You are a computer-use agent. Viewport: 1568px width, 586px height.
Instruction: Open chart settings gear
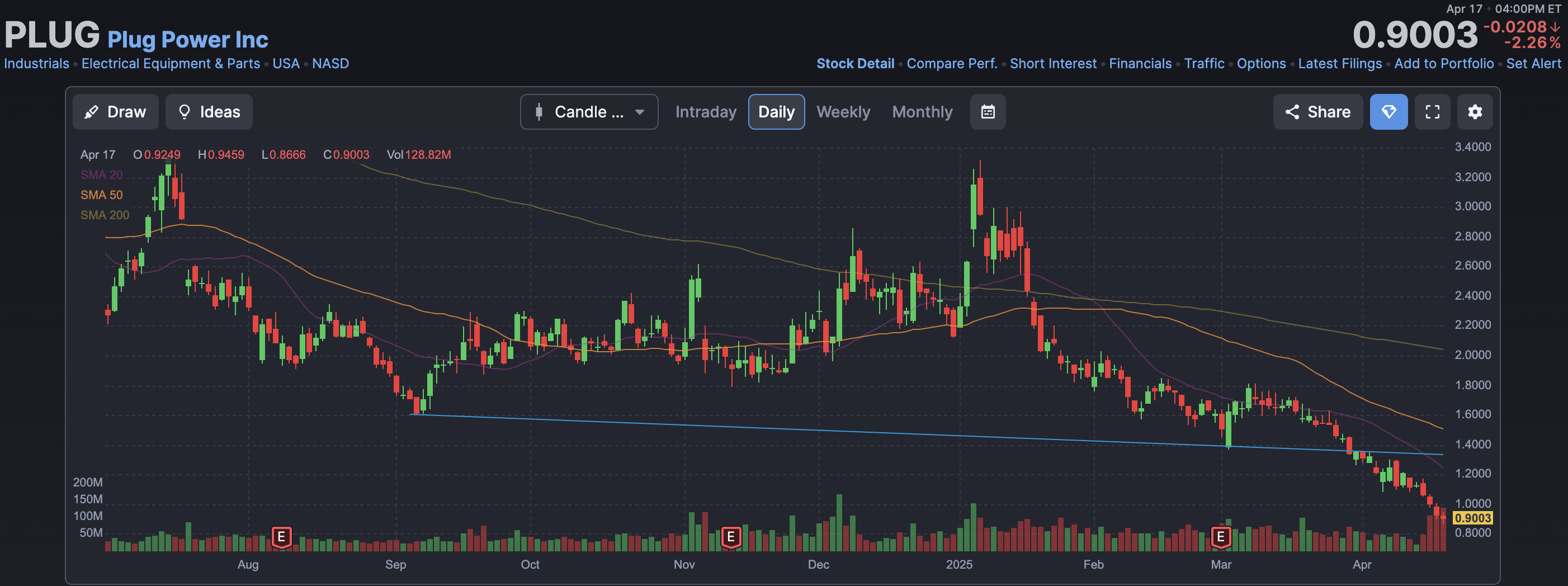[1474, 112]
